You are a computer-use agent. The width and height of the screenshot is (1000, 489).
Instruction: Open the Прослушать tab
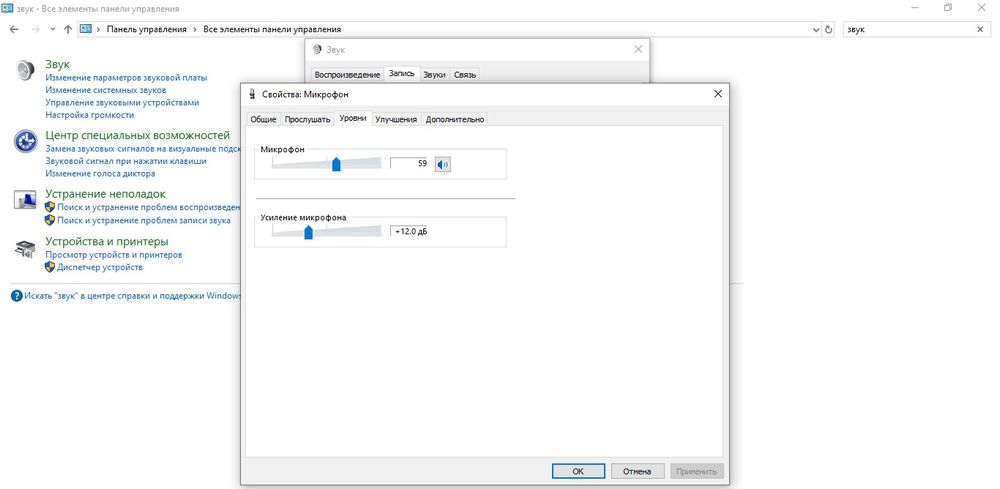click(x=307, y=119)
